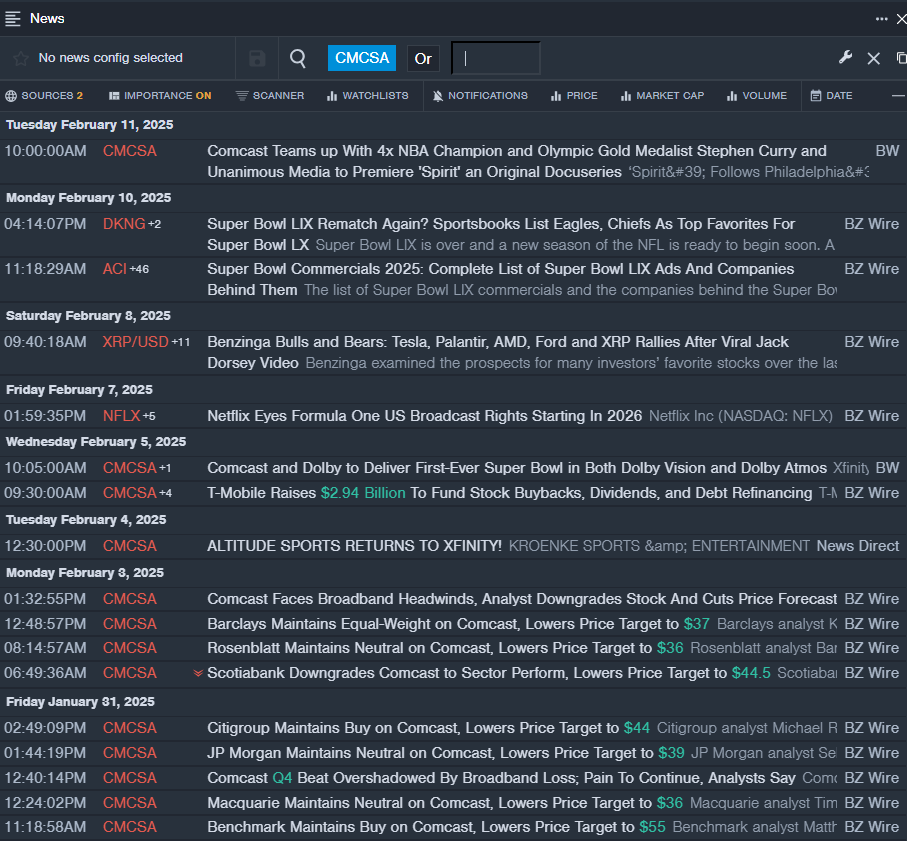Image resolution: width=907 pixels, height=841 pixels.
Task: Click the BW source on the 10:05:00AM row
Action: tap(887, 468)
